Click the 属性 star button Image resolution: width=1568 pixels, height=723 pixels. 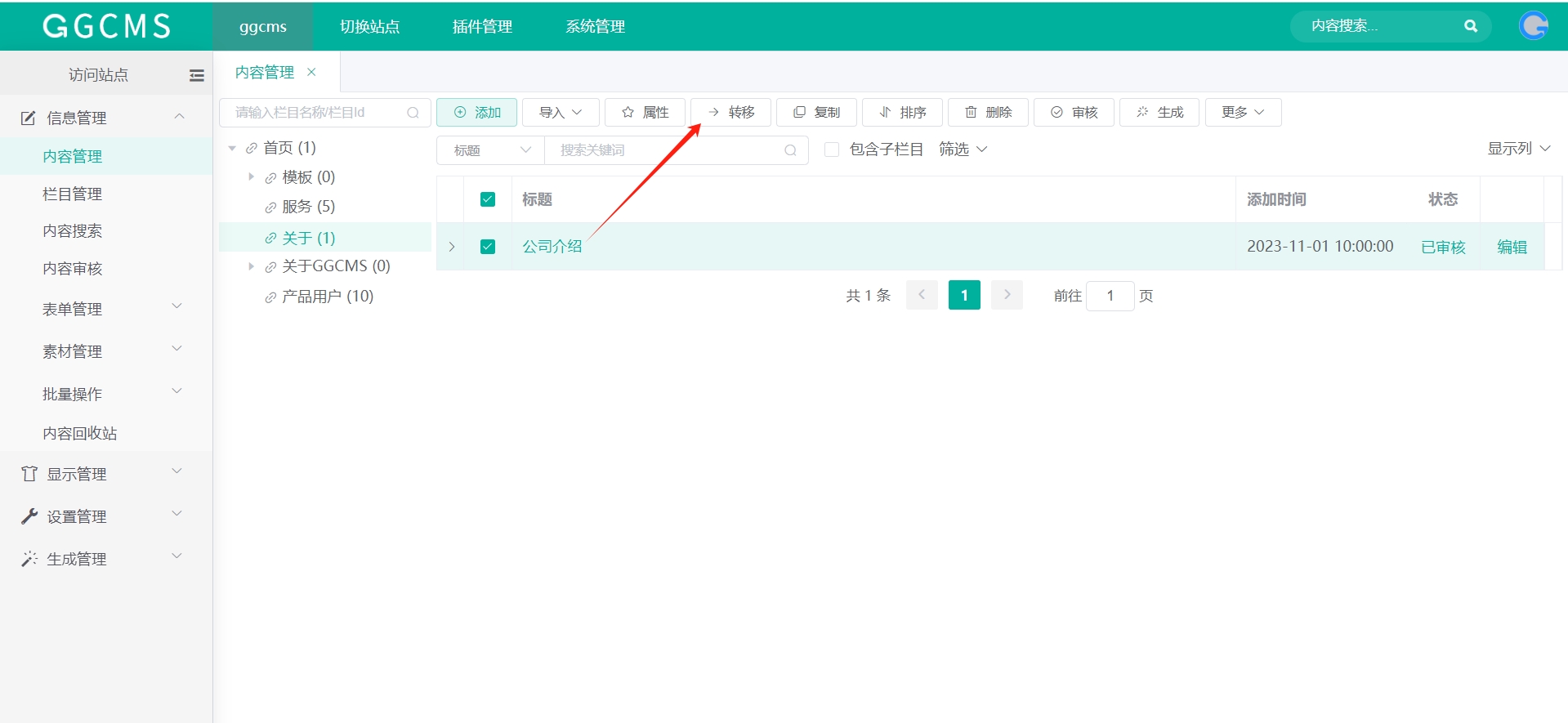point(645,112)
